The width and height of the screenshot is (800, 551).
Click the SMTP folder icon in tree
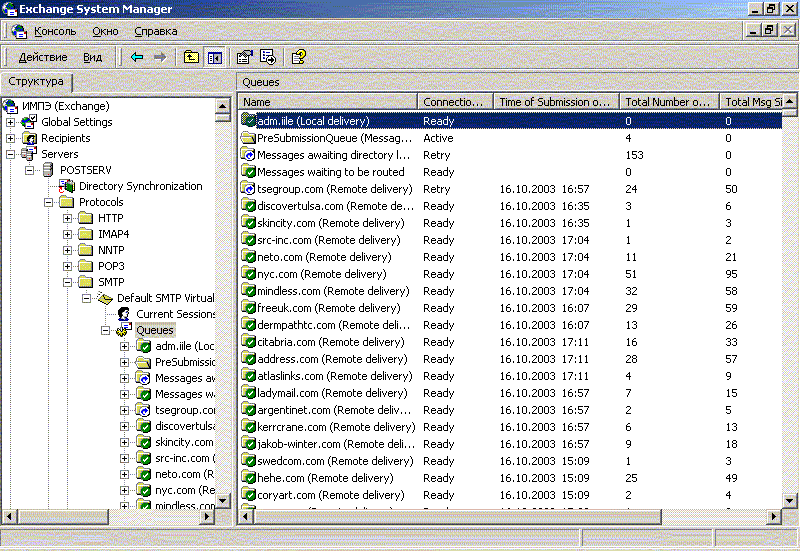click(86, 282)
